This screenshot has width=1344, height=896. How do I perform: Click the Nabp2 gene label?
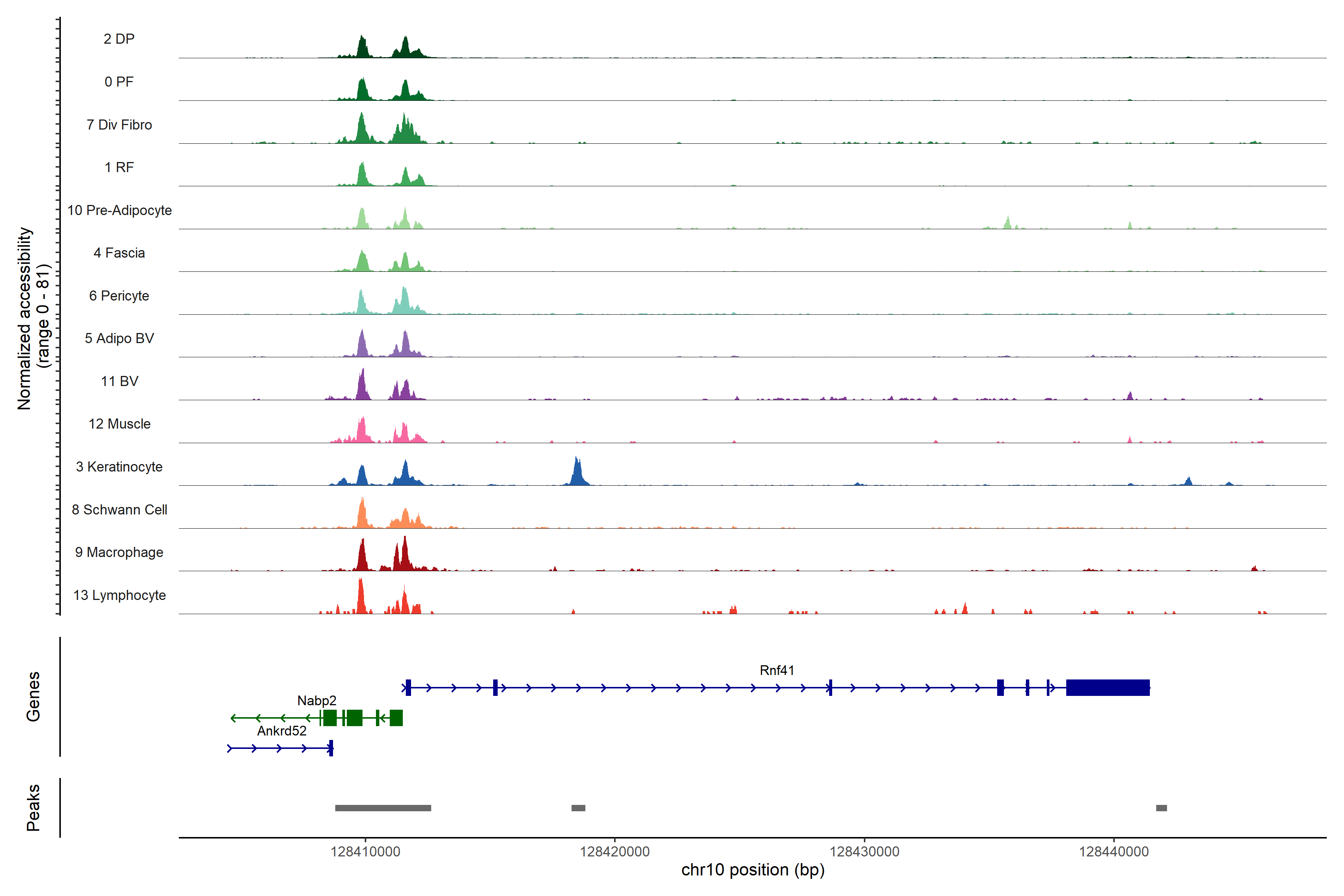coord(317,701)
